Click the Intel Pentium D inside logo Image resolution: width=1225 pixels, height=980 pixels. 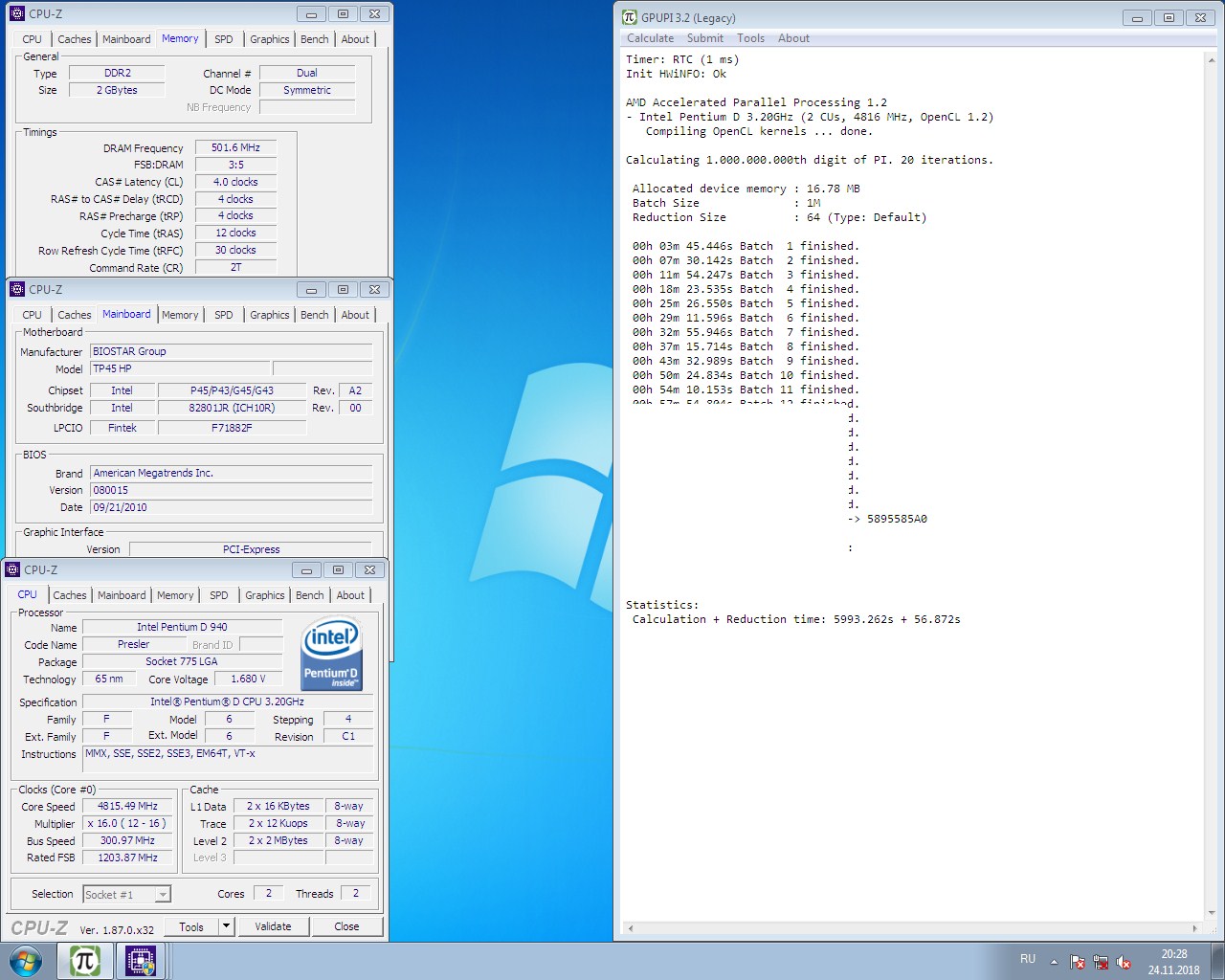pos(331,654)
